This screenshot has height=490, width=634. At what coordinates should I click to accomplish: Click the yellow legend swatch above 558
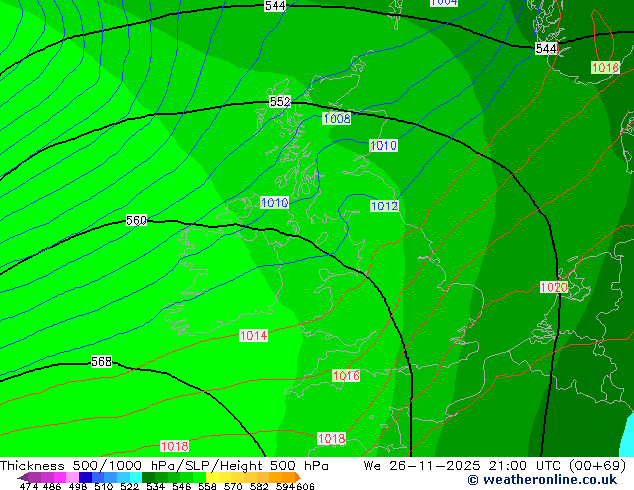[212, 477]
